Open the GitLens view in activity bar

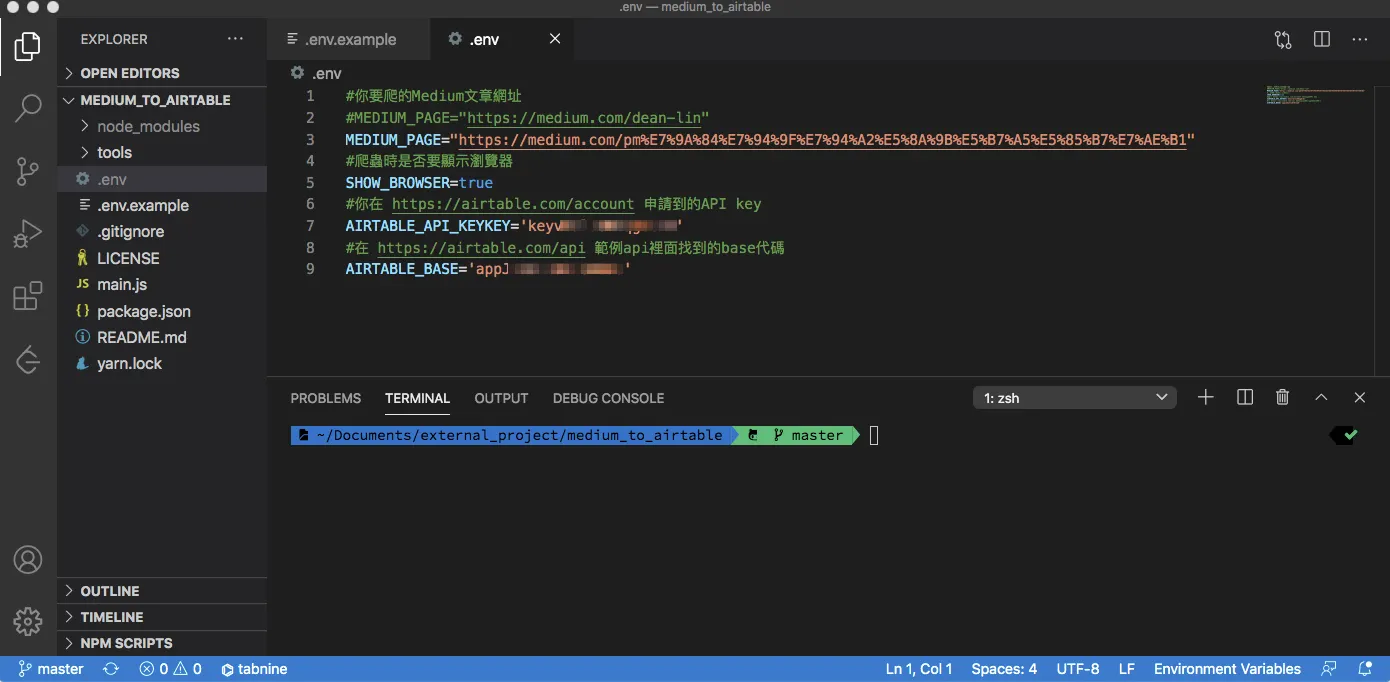(28, 358)
